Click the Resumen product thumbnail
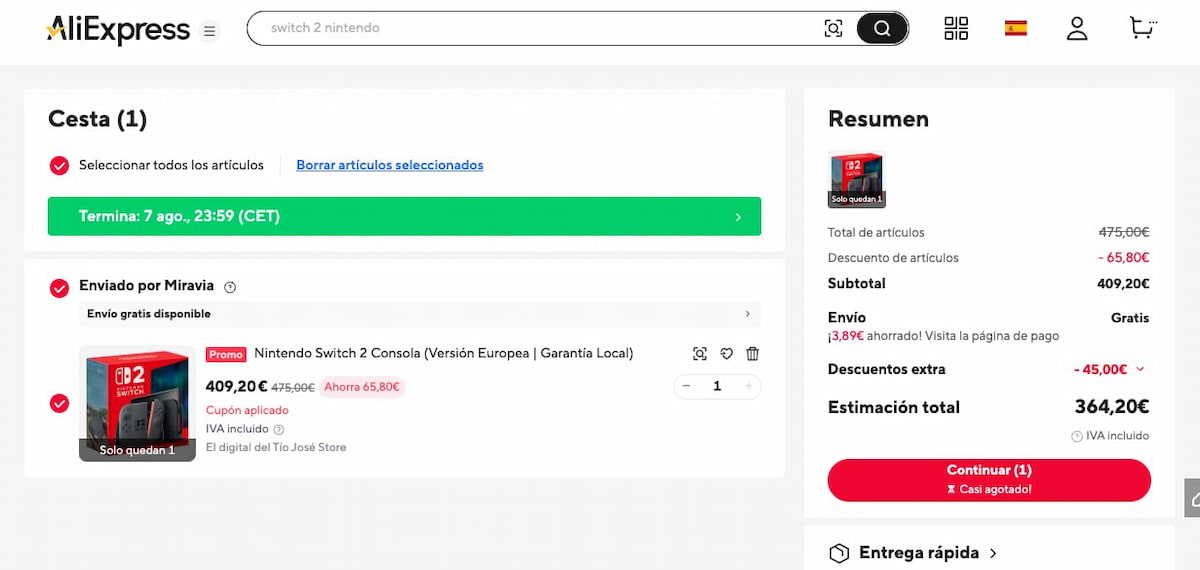 point(857,179)
